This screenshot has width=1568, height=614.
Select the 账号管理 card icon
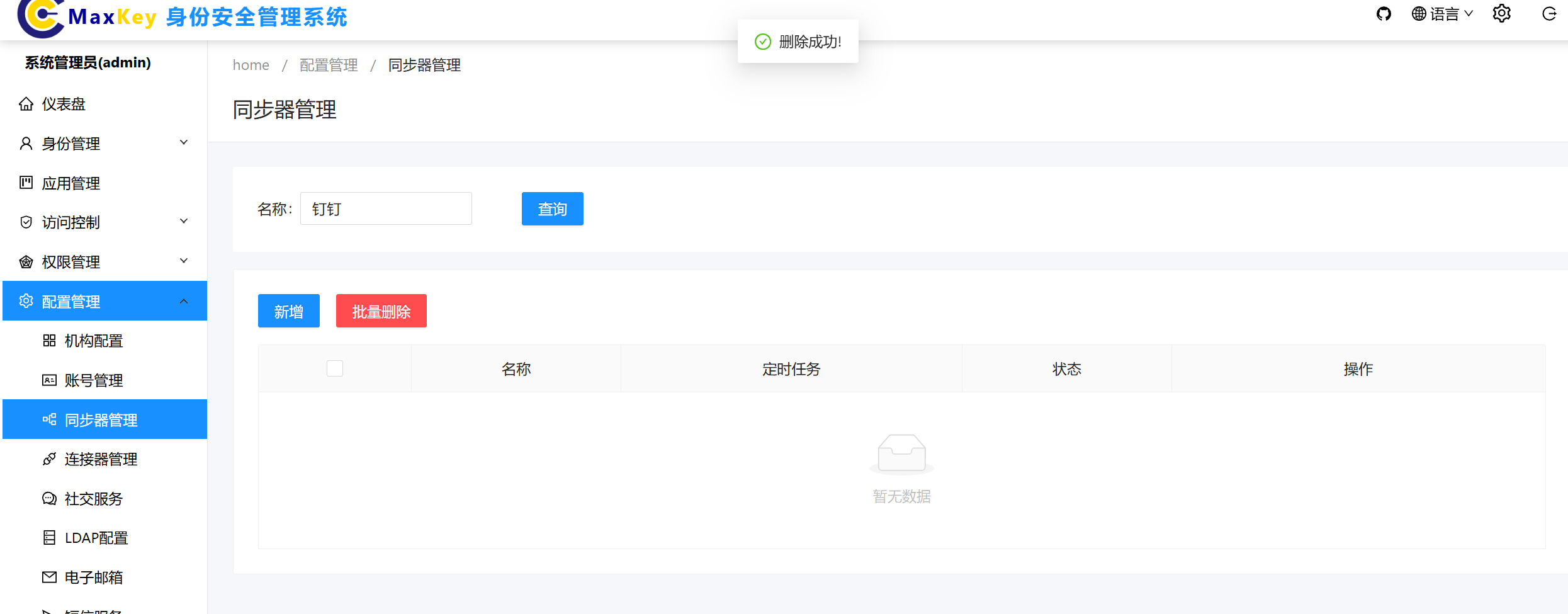(x=49, y=380)
